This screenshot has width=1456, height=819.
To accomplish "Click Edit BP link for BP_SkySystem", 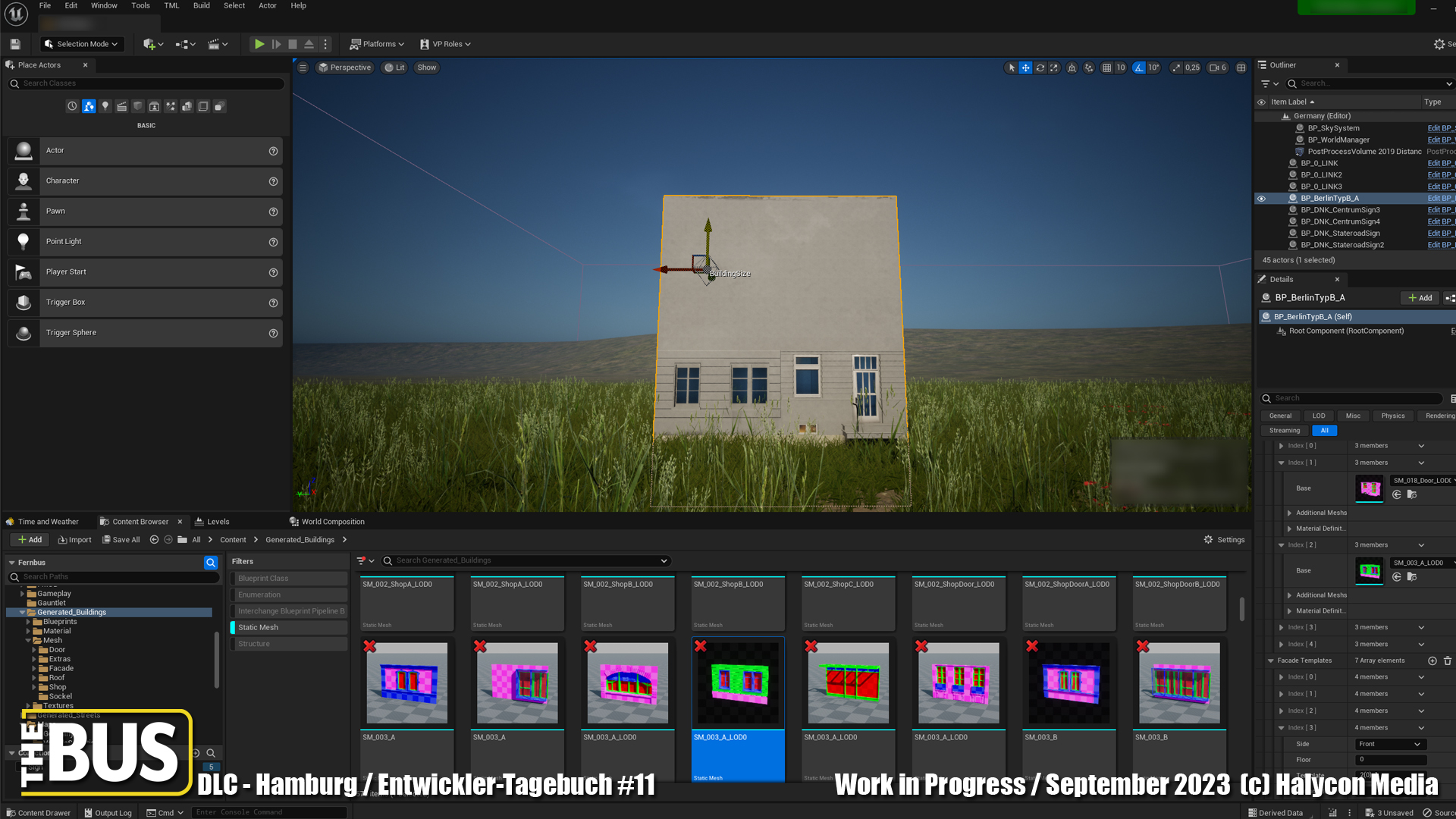I will point(1439,128).
